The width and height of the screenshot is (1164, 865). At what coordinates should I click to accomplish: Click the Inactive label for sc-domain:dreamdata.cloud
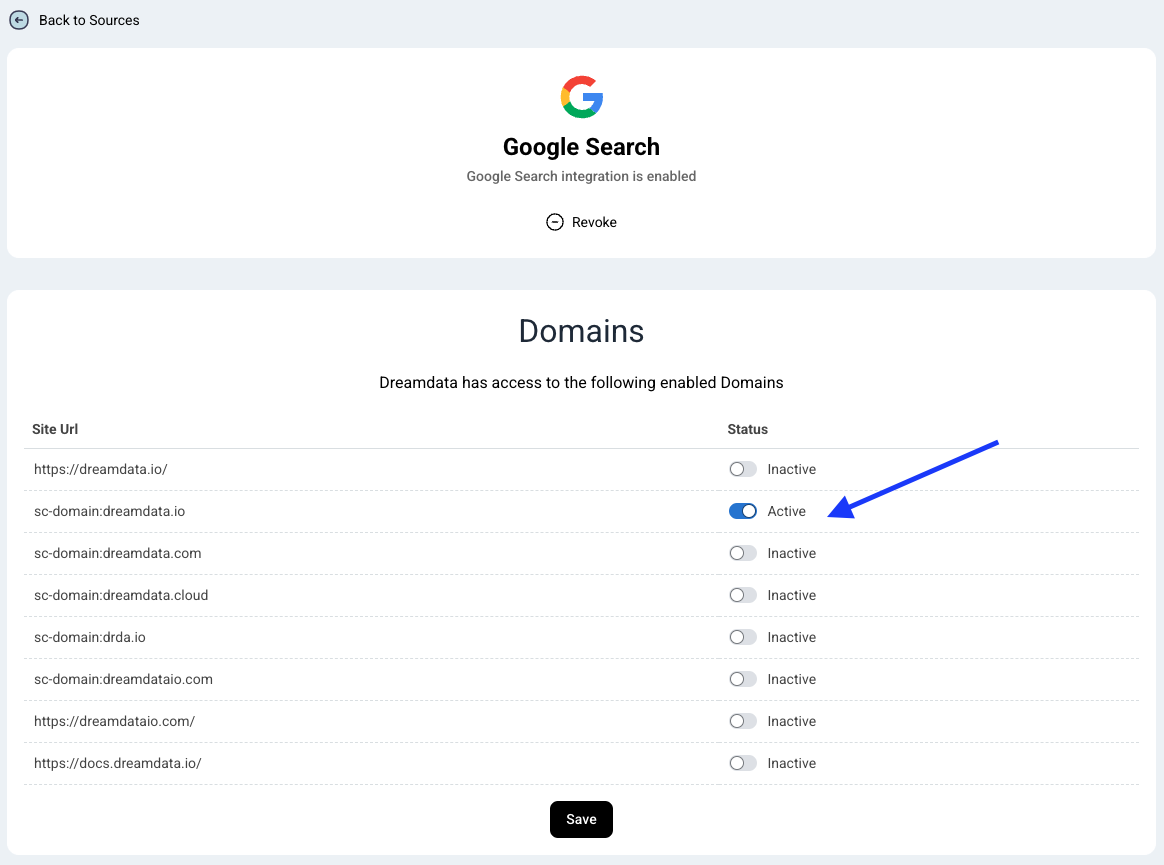[x=791, y=595]
